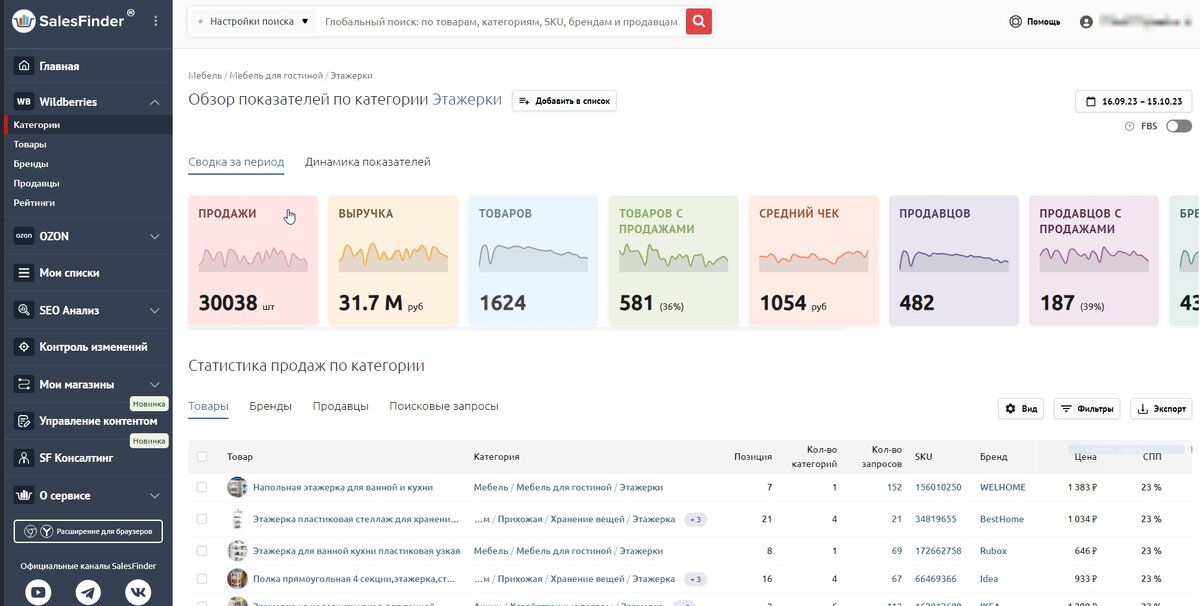The height and width of the screenshot is (606, 1200).
Task: Click thumbnail of Полка прямоугольная 4 секции
Action: coord(237,578)
